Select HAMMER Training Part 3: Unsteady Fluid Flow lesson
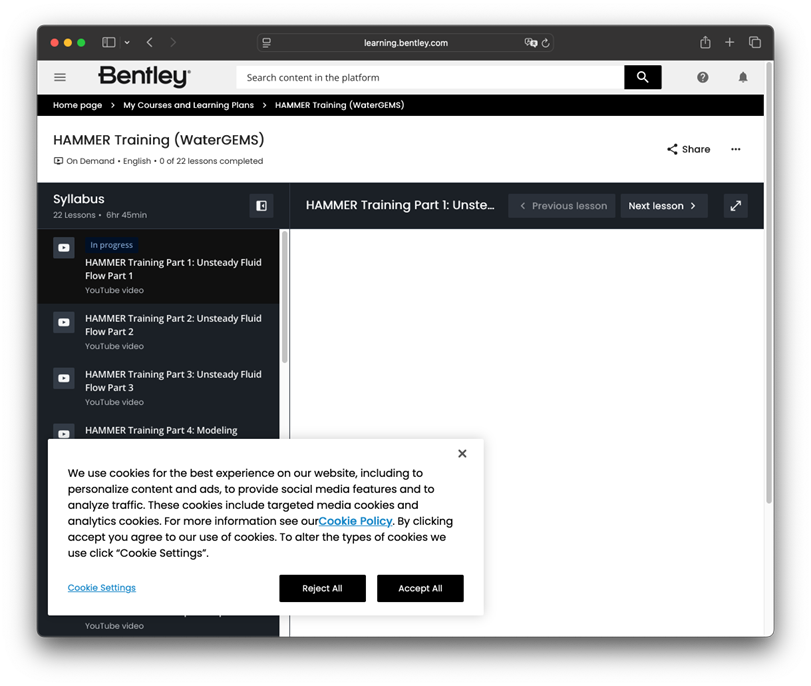The image size is (811, 686). coord(158,387)
